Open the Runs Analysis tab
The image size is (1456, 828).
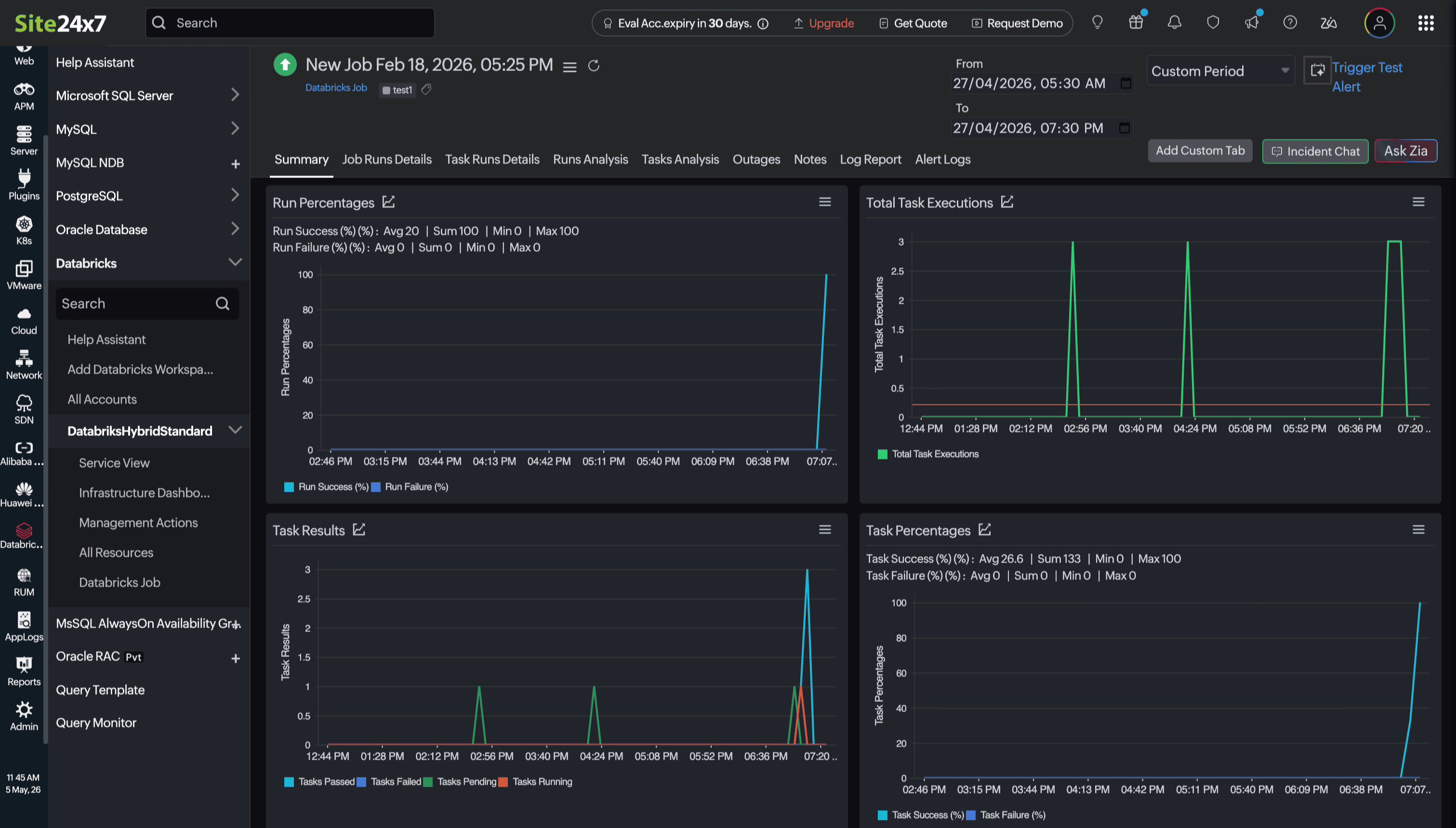click(591, 159)
